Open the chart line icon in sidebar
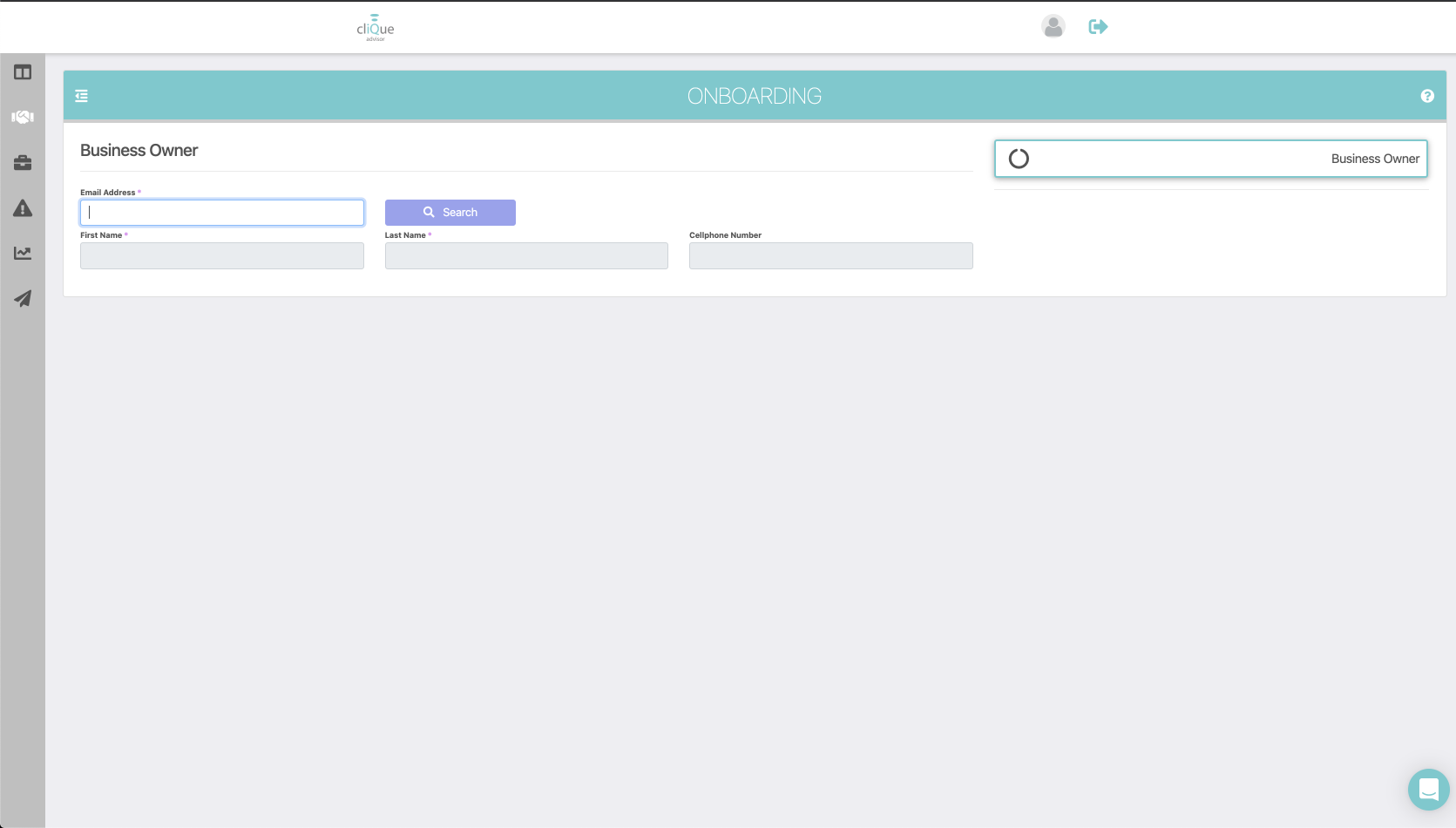Viewport: 1456px width, 828px height. click(23, 253)
